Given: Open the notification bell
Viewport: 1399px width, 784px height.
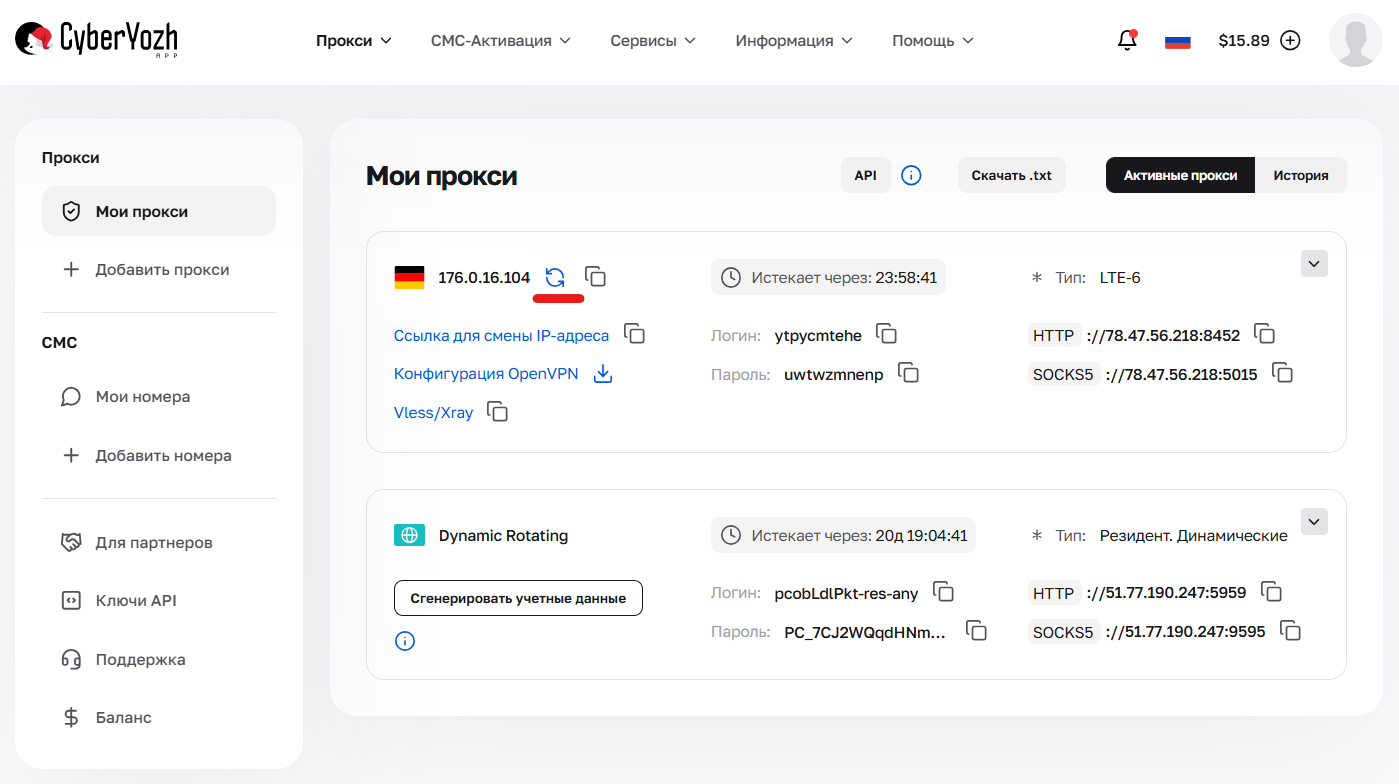Looking at the screenshot, I should pyautogui.click(x=1126, y=40).
